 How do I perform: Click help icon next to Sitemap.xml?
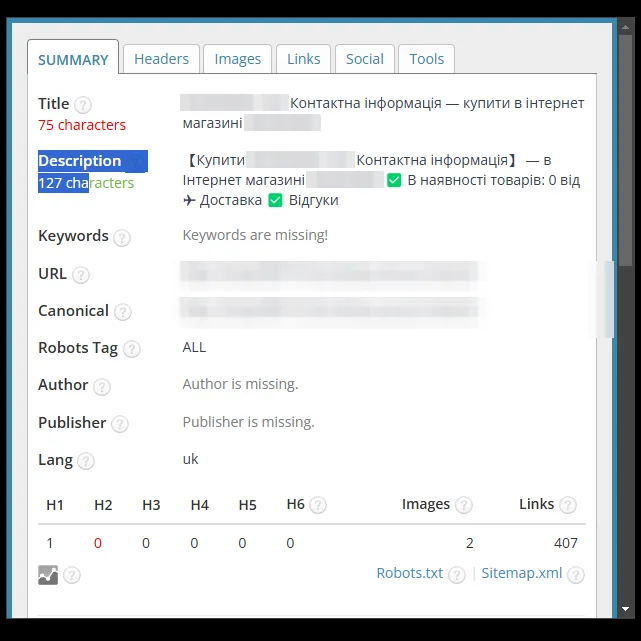click(x=576, y=575)
